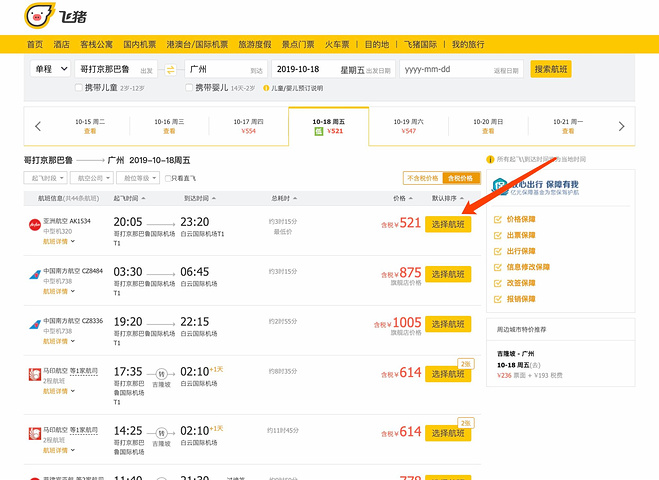The width and height of the screenshot is (659, 480).
Task: Swap departure and arrival cities
Action: 170,69
